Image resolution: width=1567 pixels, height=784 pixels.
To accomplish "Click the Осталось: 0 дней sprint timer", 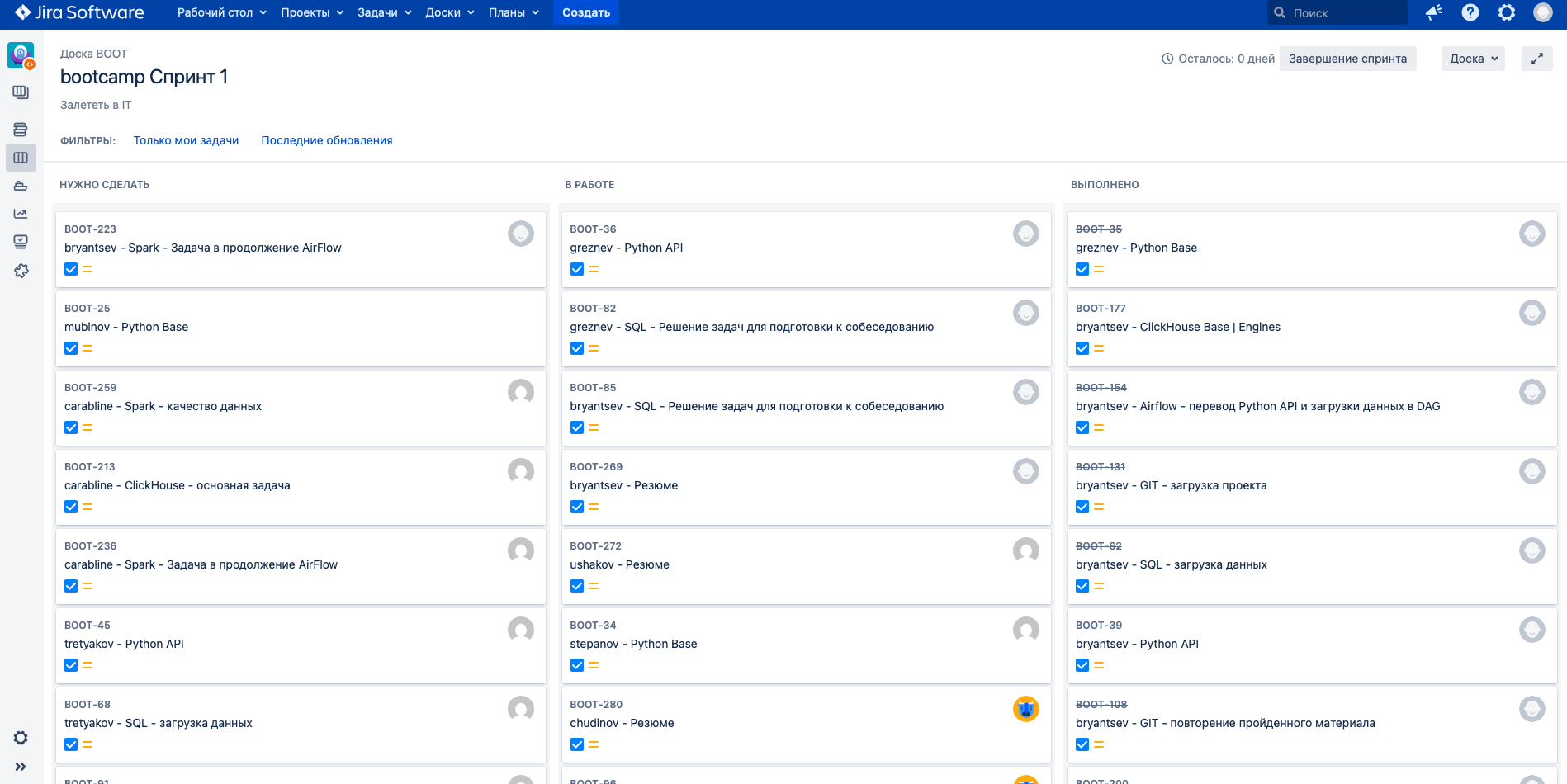I will click(x=1218, y=59).
